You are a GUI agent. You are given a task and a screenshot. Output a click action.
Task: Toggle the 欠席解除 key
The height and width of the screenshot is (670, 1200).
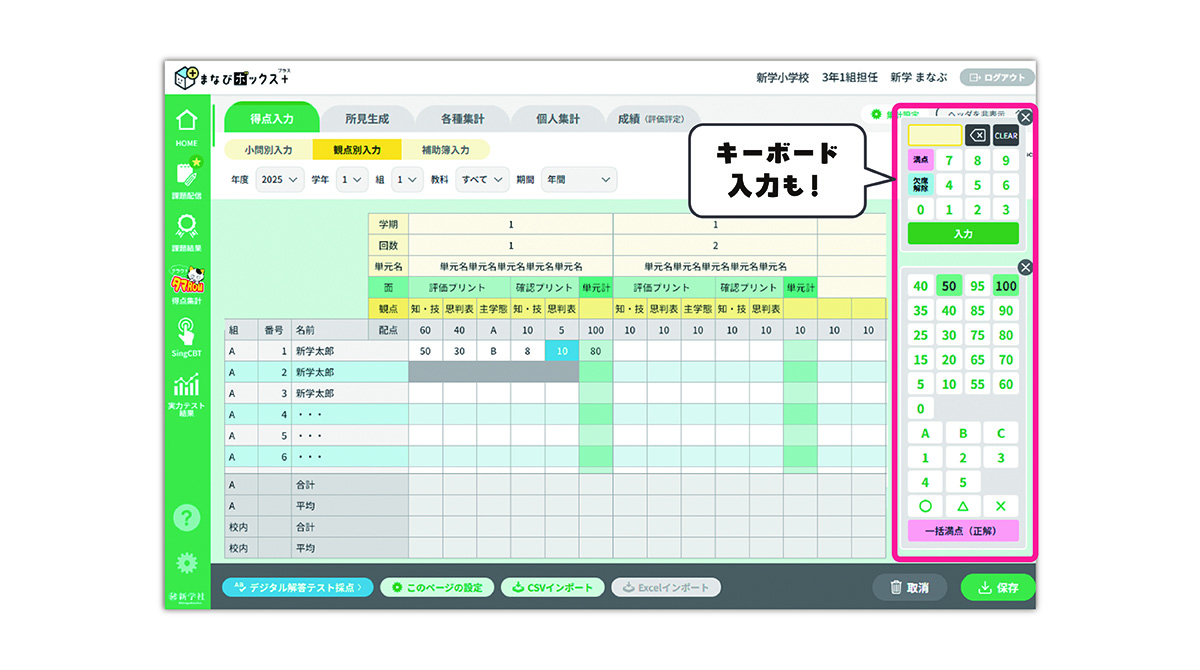click(x=920, y=185)
